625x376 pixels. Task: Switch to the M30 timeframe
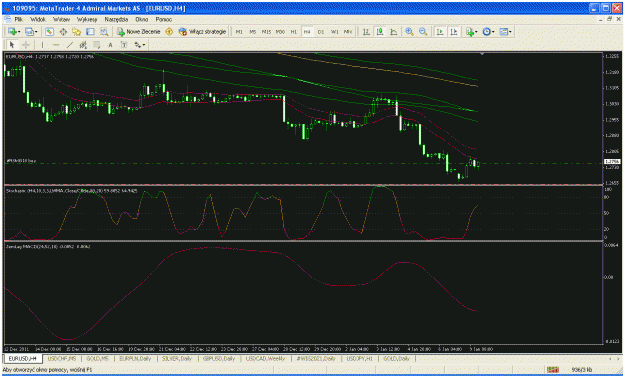(x=280, y=31)
